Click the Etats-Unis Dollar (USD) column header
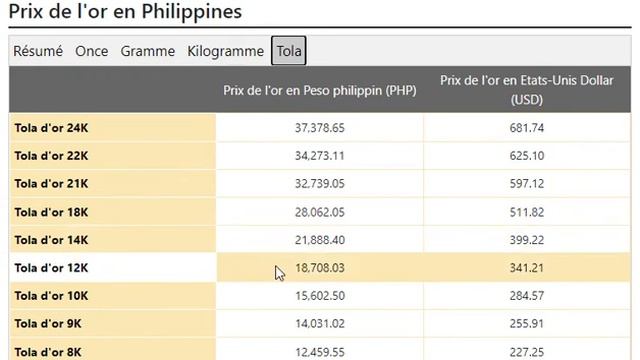This screenshot has width=640, height=360. coord(527,90)
